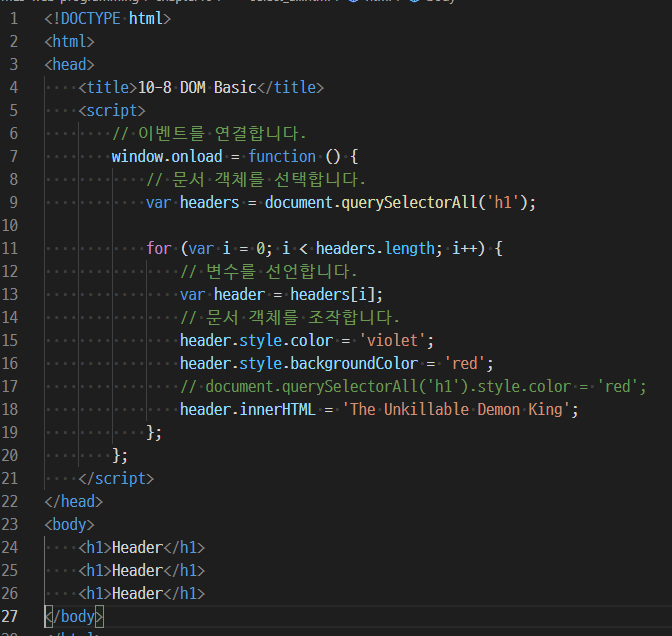Screen dimensions: 672x636
Task: Click the 'for' keyword on line 11
Action: click(x=159, y=248)
